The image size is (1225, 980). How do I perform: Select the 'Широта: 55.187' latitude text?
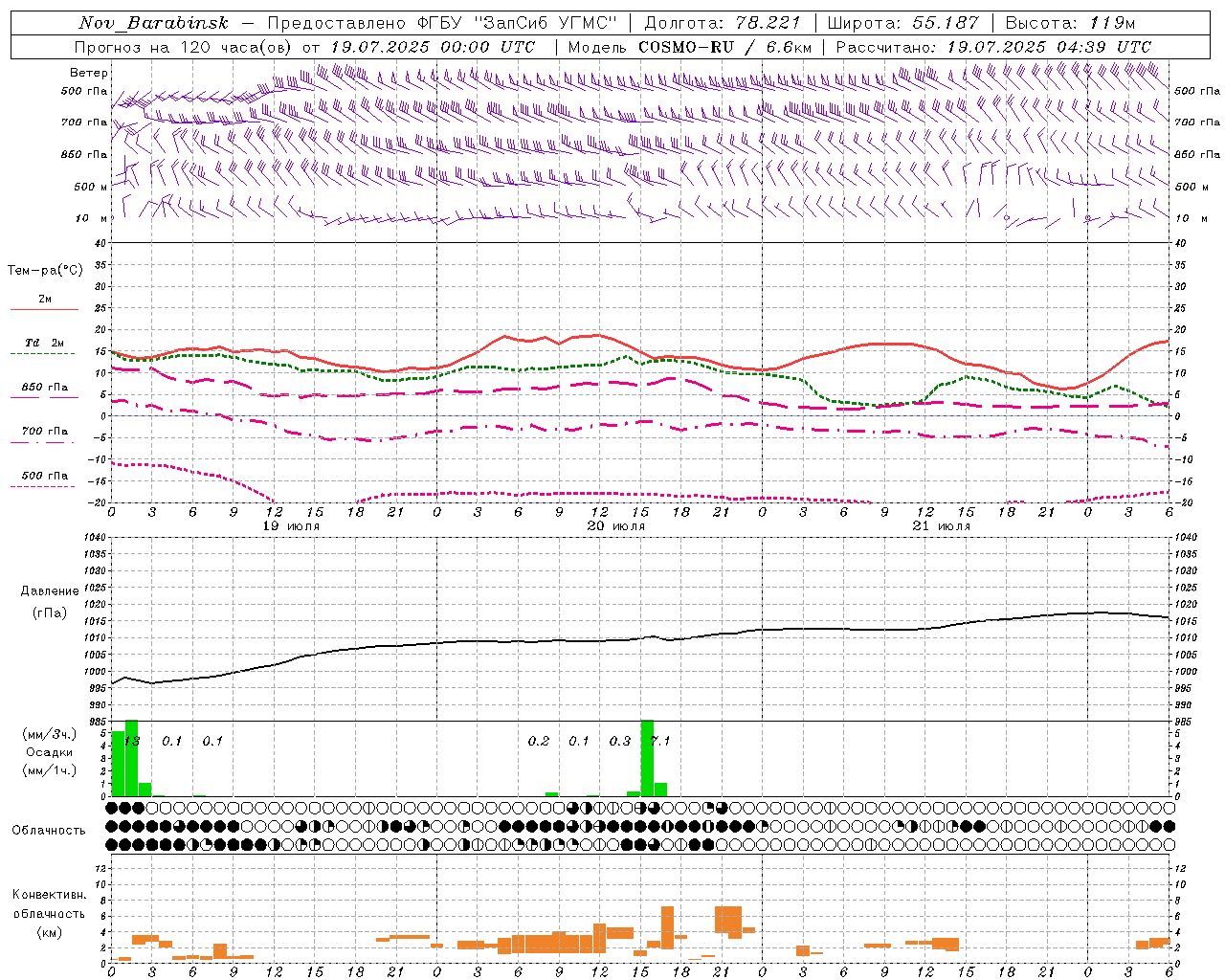coord(903,22)
